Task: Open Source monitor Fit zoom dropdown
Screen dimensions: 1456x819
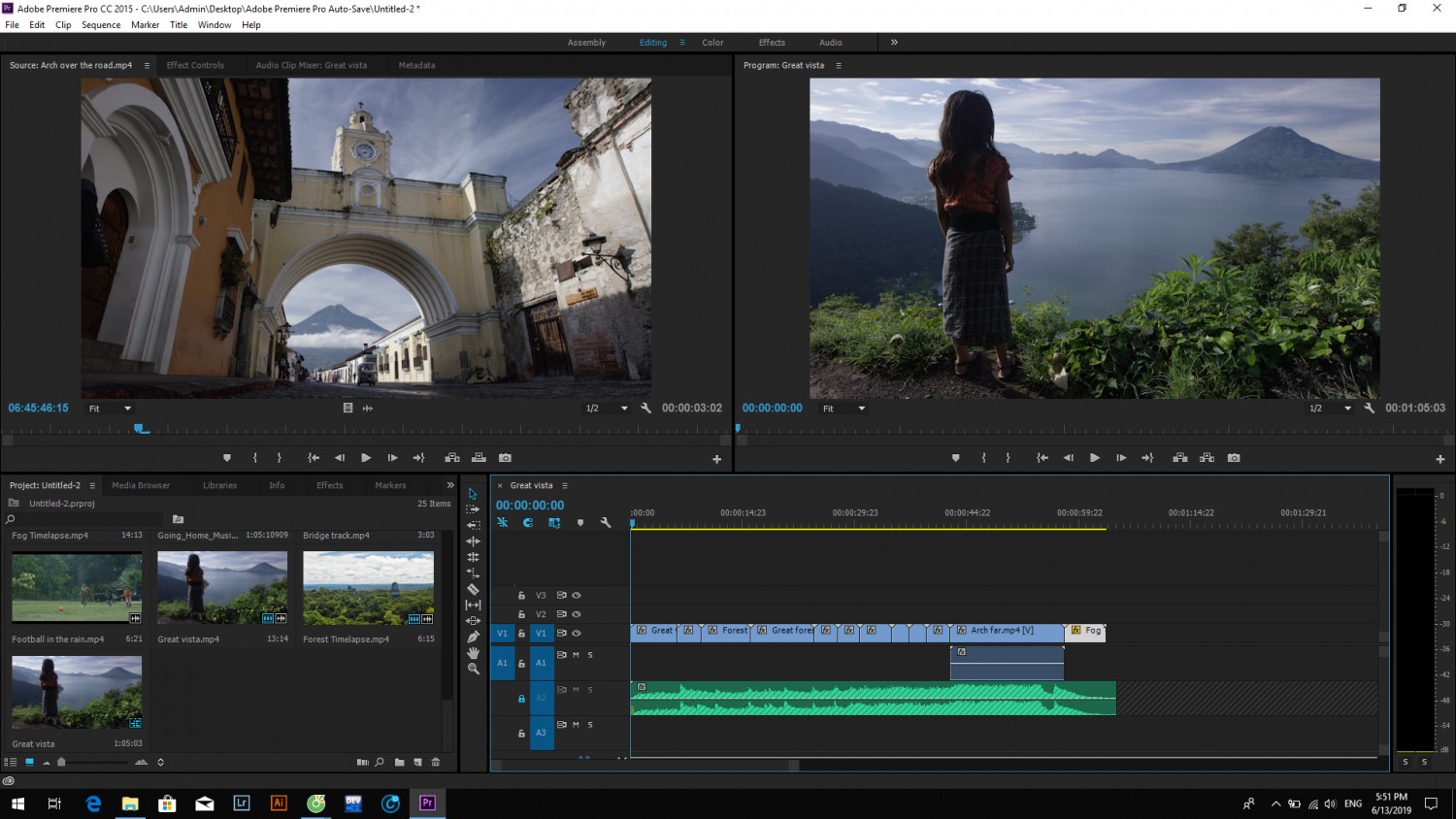Action: [x=110, y=409]
